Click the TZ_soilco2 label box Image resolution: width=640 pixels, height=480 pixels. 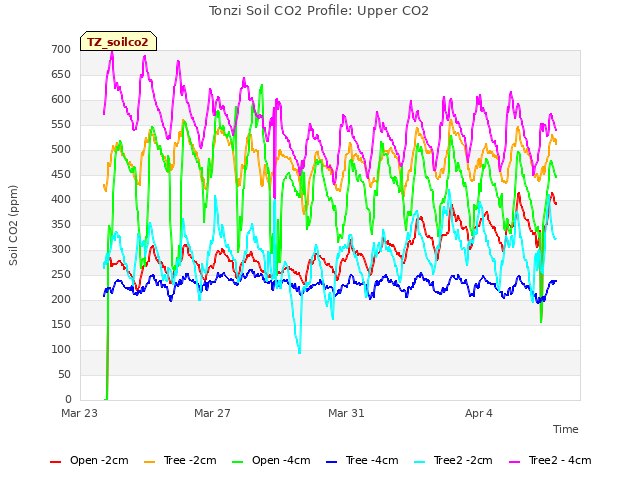point(118,41)
